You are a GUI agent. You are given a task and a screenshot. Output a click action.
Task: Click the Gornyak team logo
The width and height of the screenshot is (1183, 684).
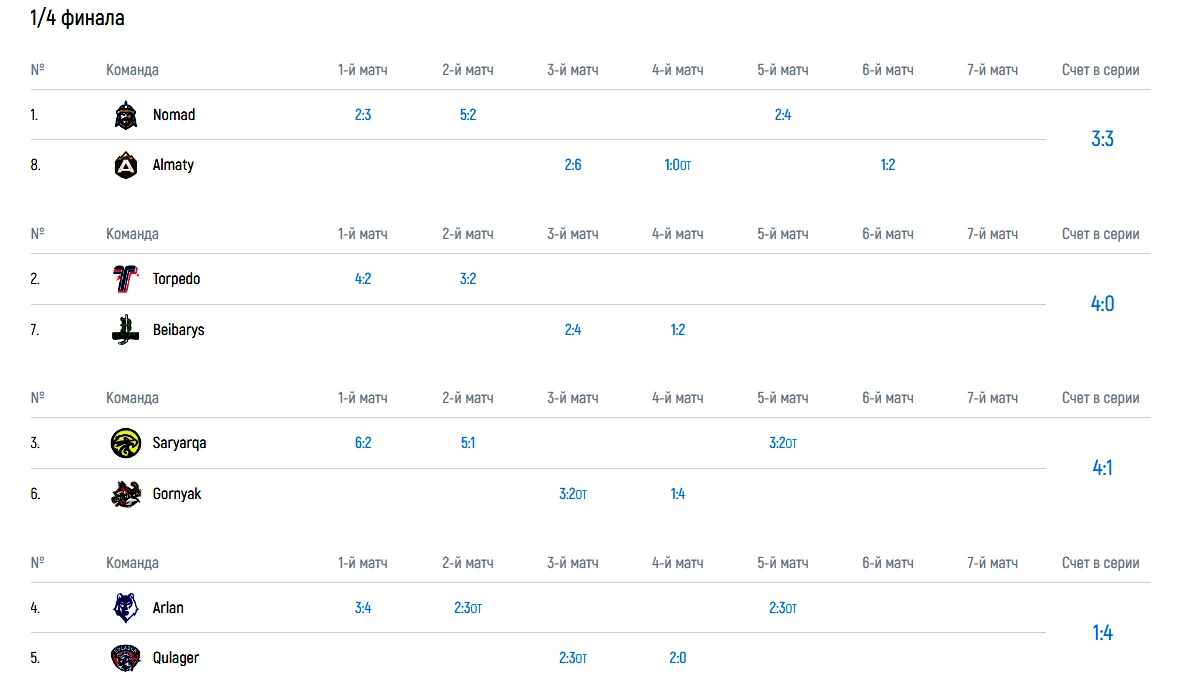125,493
